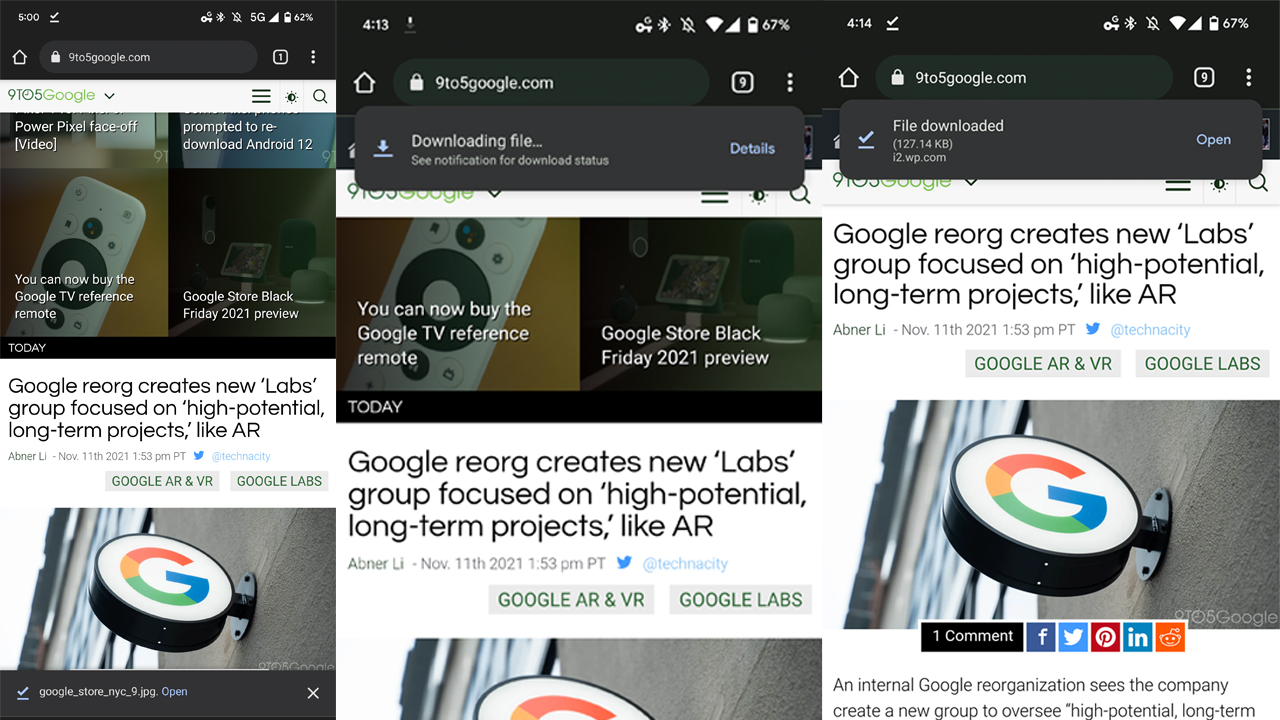Open the downloaded 127.14 KB file
The height and width of the screenshot is (720, 1280).
1213,140
